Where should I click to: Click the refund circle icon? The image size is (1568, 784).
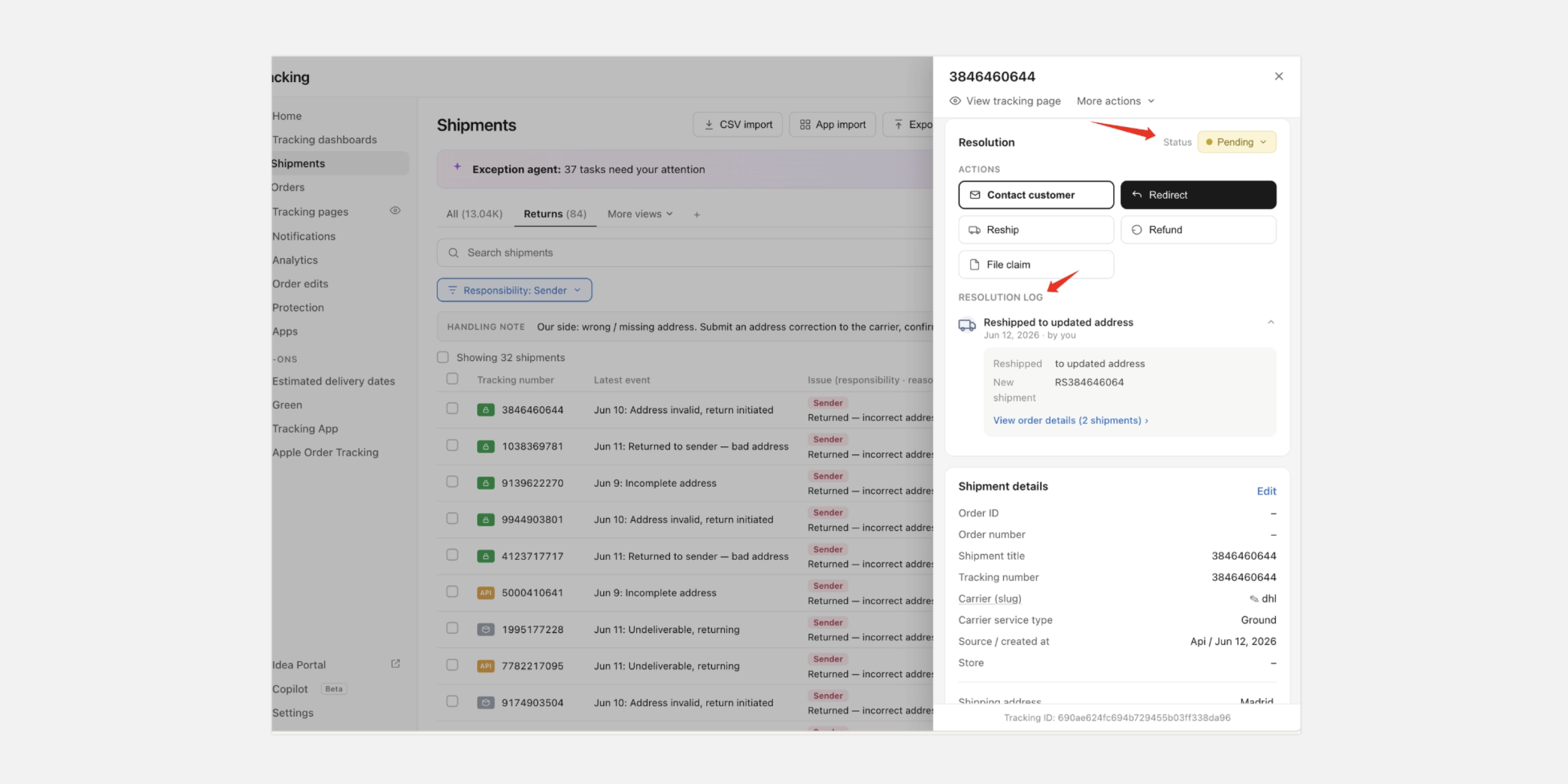[x=1136, y=229]
